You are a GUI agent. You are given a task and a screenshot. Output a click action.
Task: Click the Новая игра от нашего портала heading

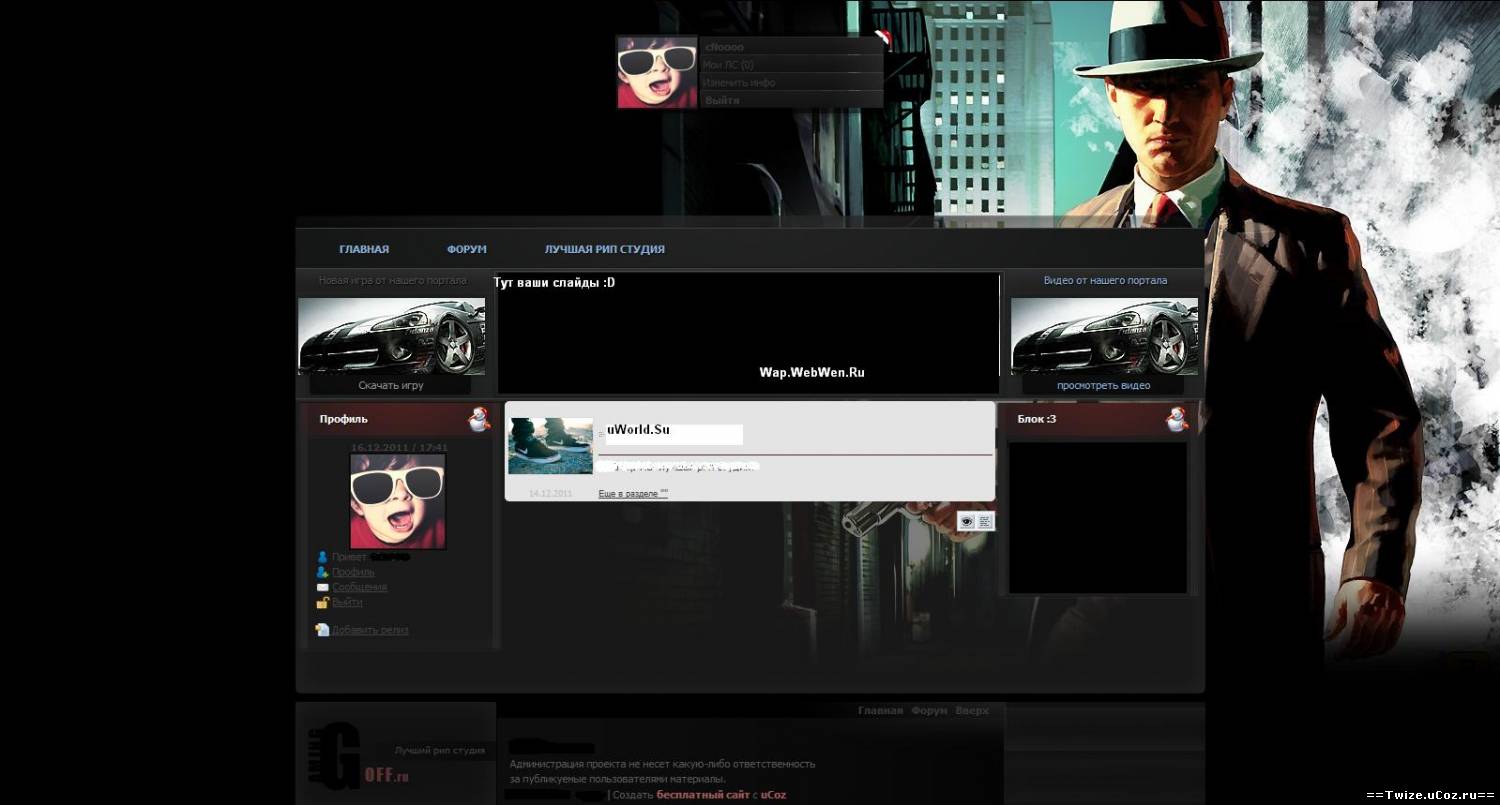pos(392,281)
